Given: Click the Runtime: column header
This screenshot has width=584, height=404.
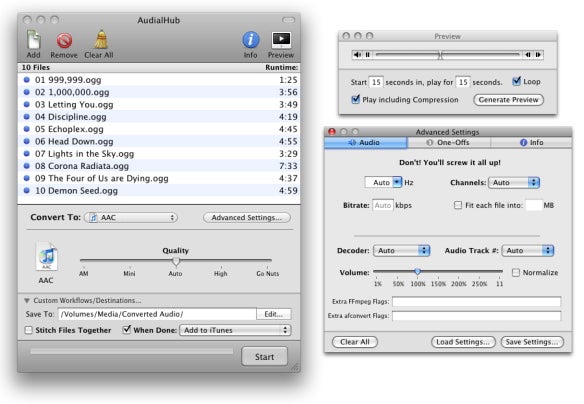Looking at the screenshot, I should 282,67.
